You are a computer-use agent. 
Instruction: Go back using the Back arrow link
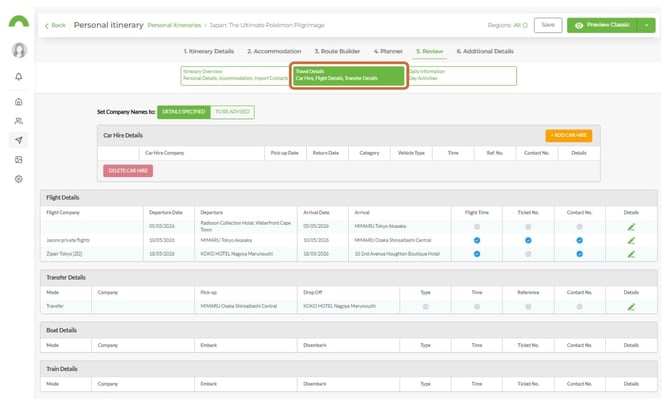(x=55, y=25)
